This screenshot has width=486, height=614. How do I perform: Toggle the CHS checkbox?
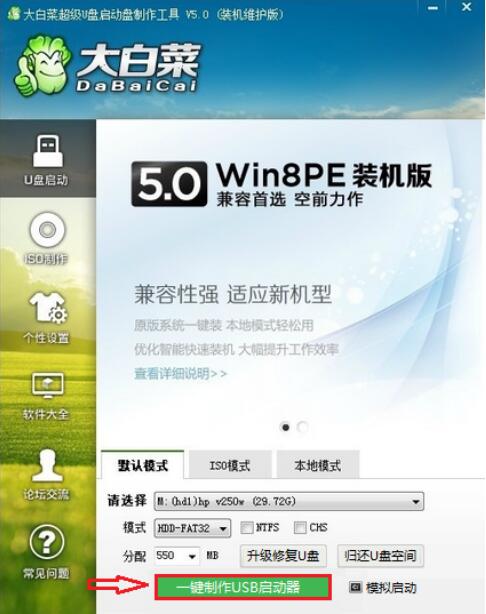point(300,527)
